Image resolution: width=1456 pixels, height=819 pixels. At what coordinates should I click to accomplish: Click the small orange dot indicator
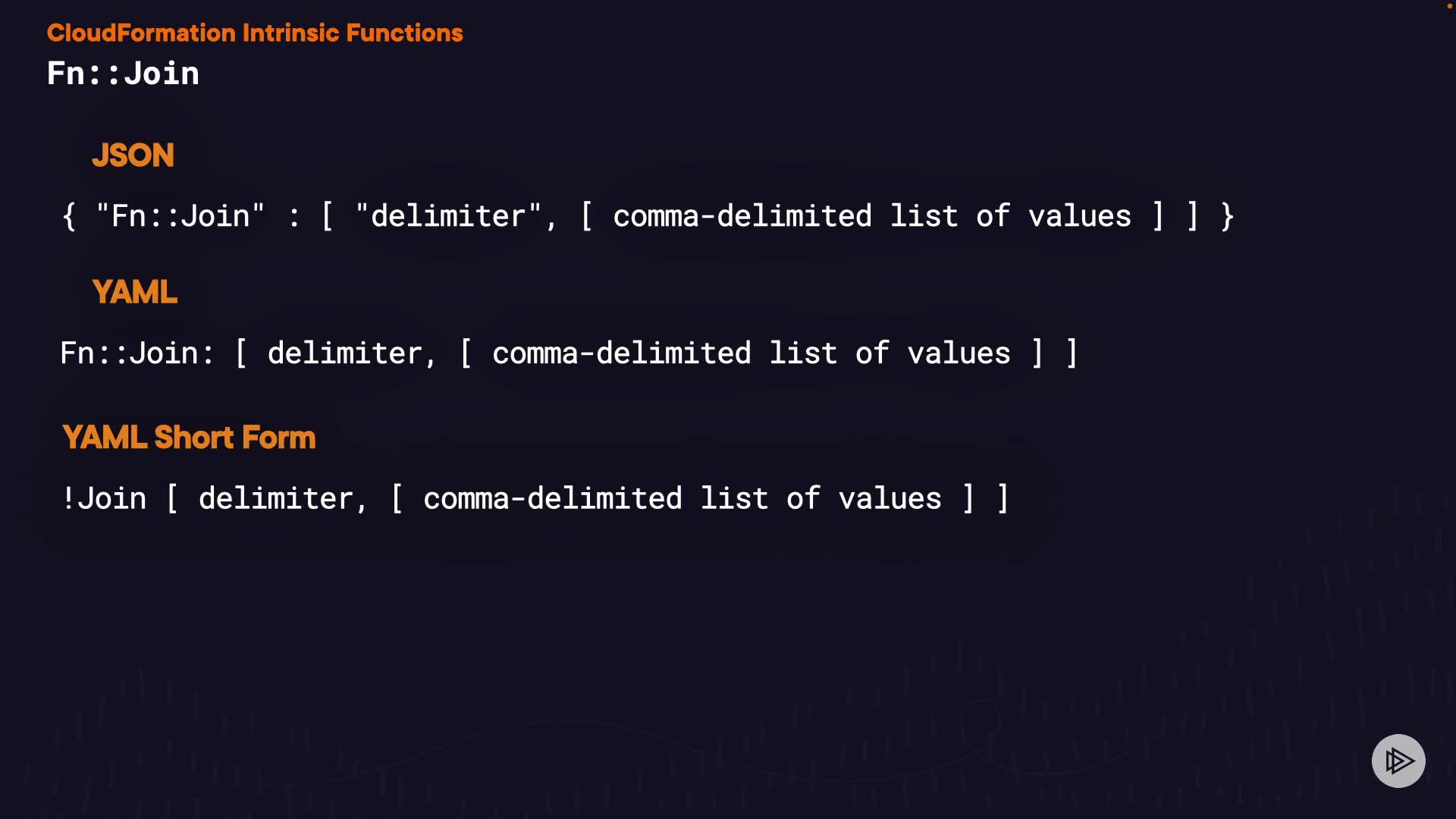[1449, 6]
